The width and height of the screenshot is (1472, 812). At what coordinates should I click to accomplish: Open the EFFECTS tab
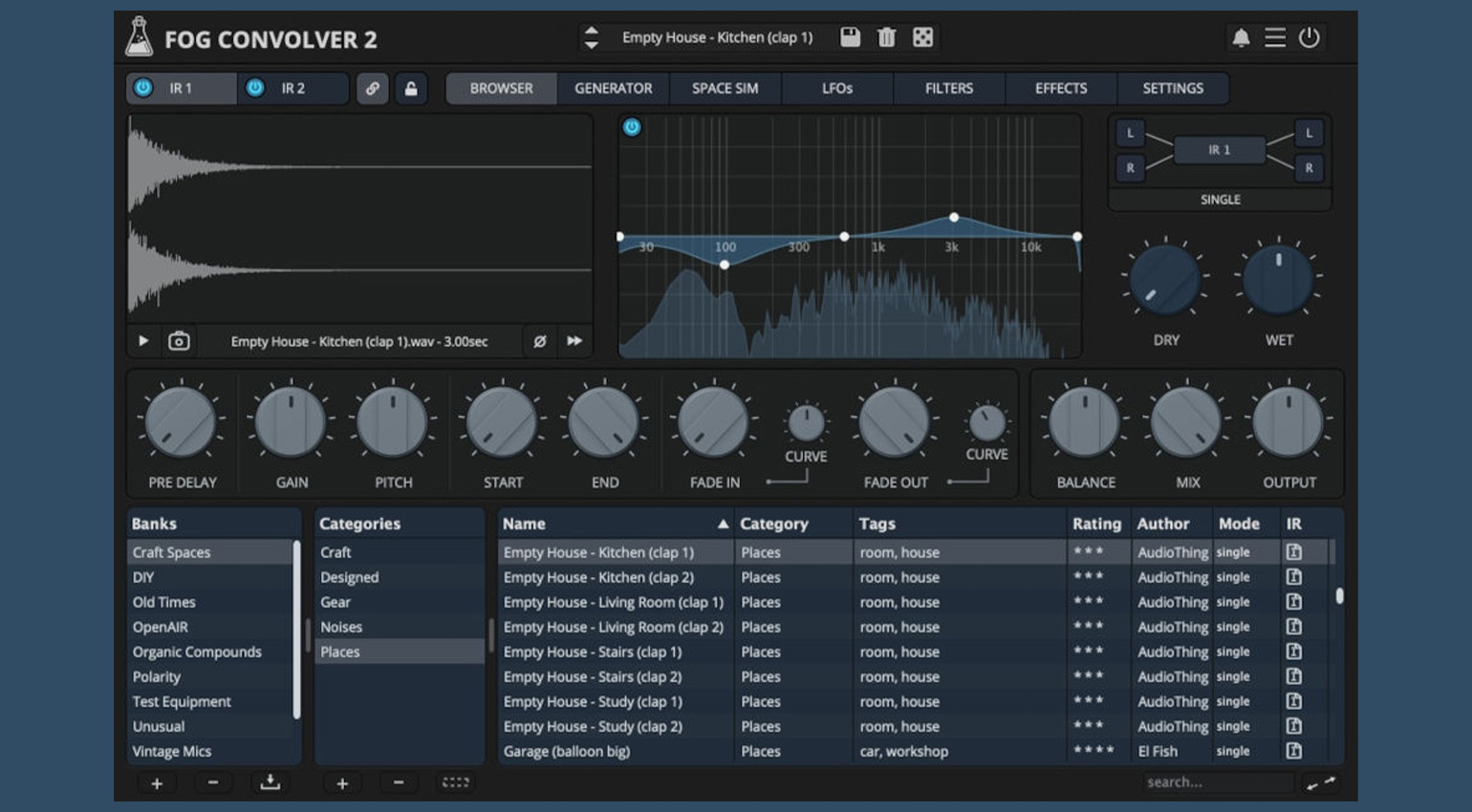(x=1060, y=88)
